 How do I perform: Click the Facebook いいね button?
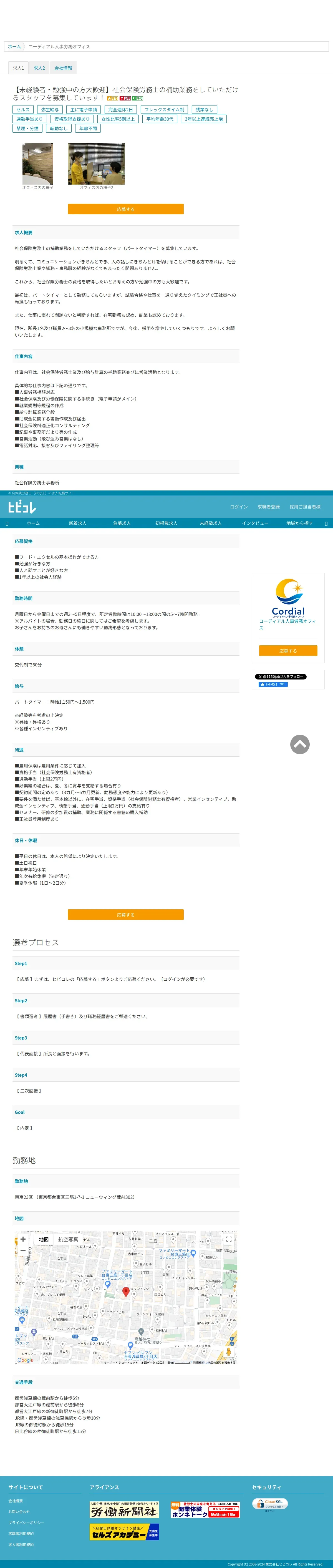[273, 684]
